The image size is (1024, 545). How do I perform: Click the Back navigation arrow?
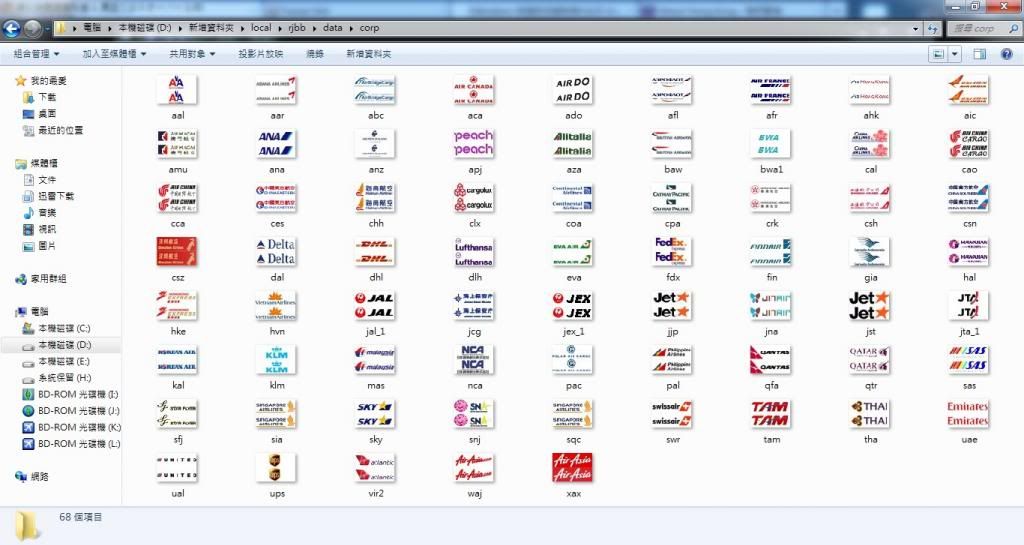[12, 28]
